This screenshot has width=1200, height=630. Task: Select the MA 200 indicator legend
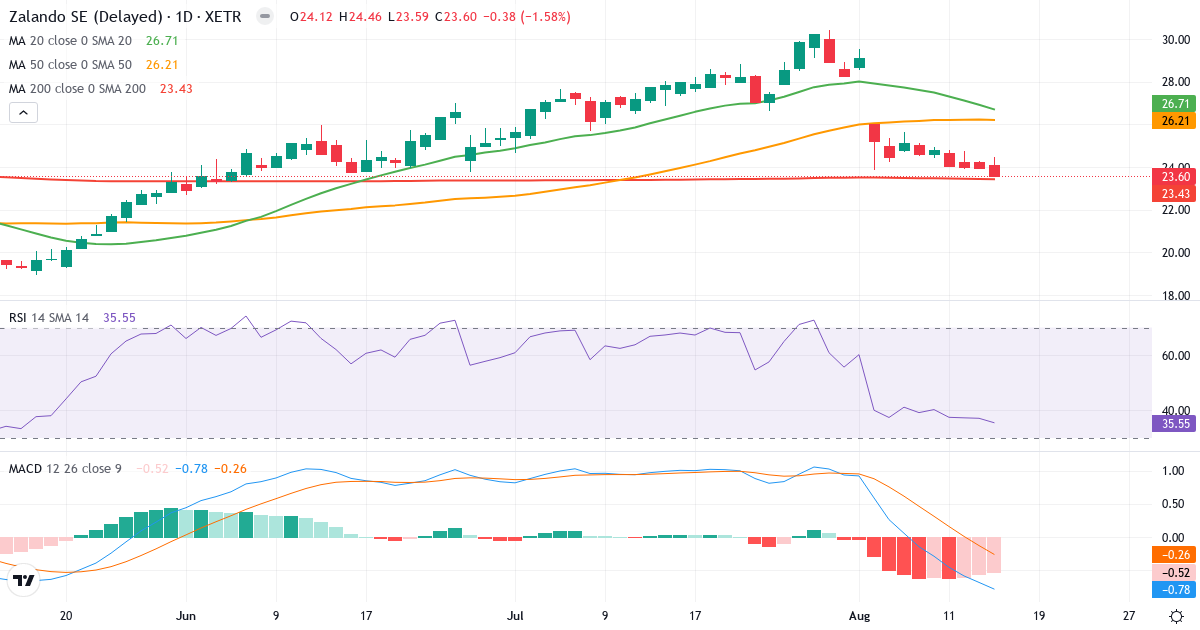point(77,89)
